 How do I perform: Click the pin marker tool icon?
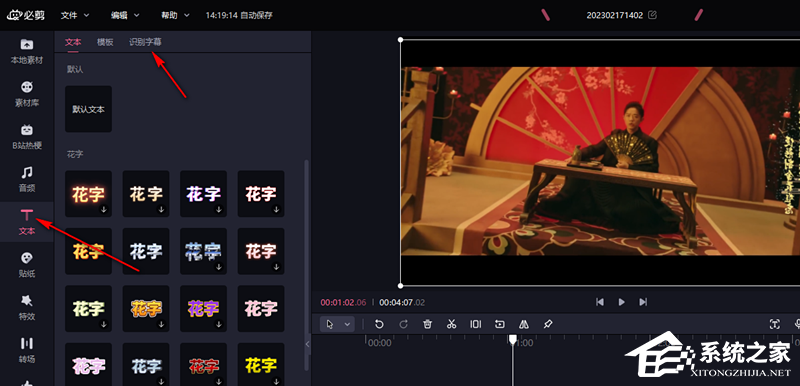(x=547, y=324)
